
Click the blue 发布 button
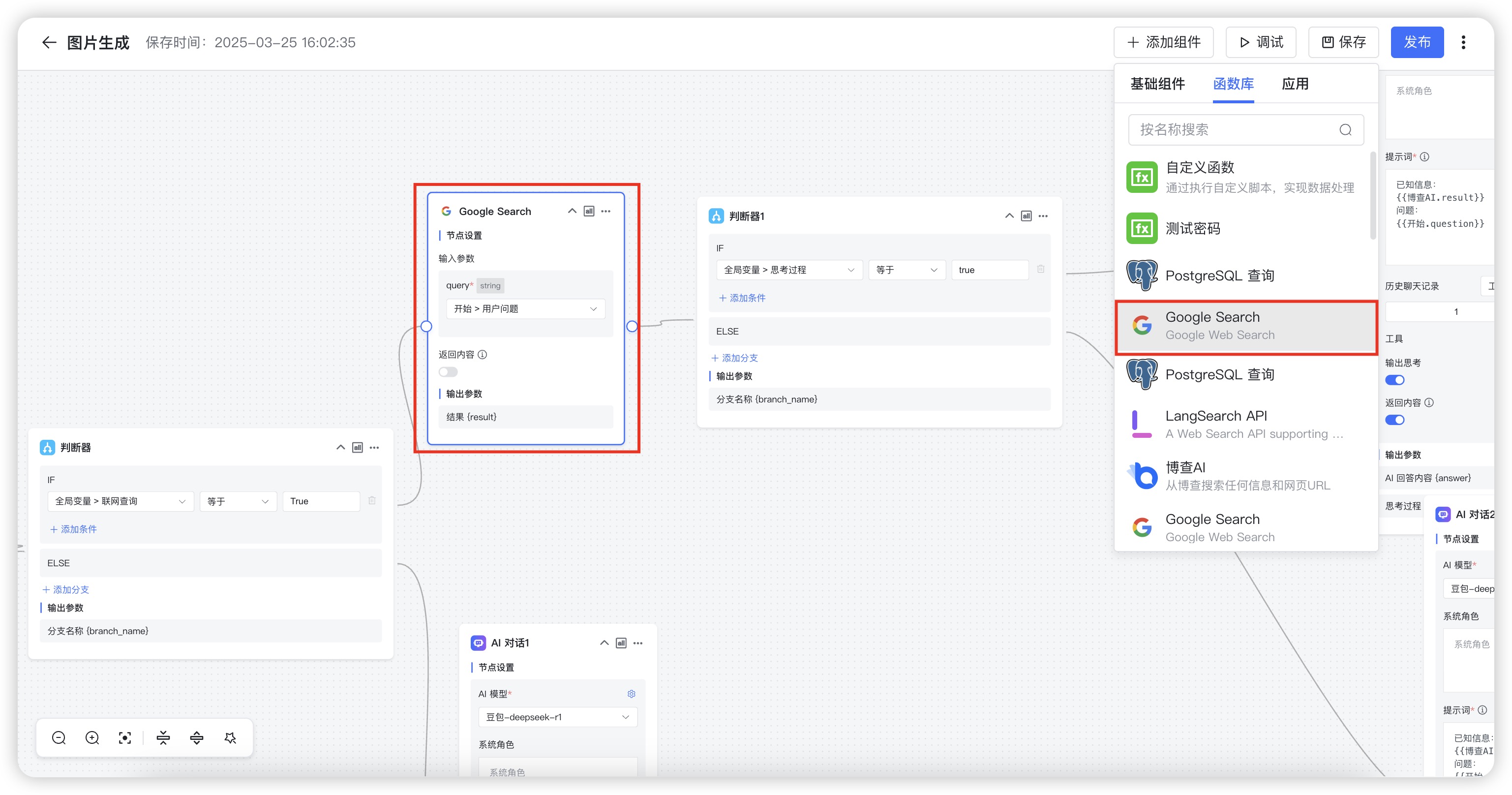pos(1416,42)
